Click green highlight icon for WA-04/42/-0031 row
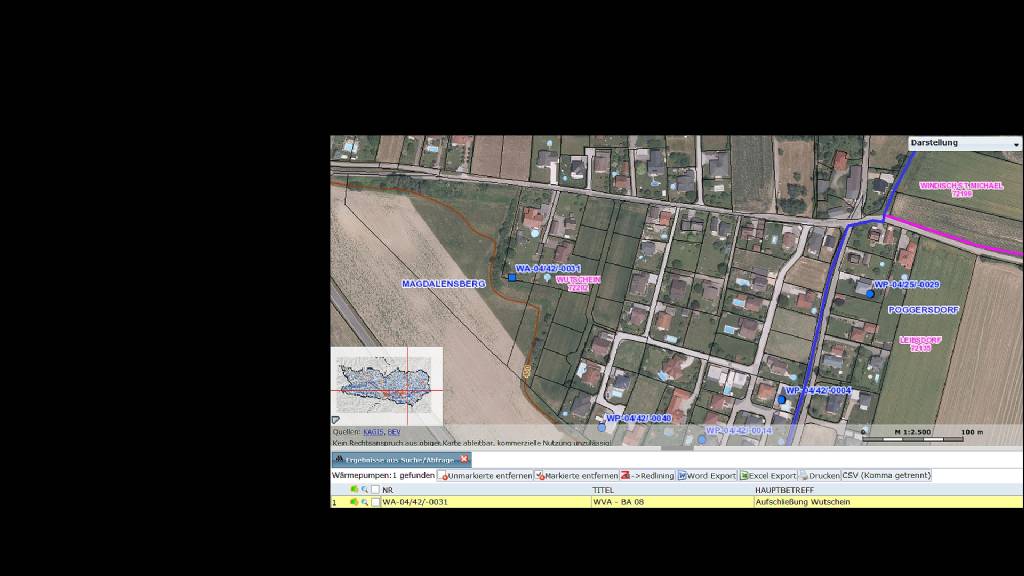Screen dimensions: 1024x576 [354, 502]
